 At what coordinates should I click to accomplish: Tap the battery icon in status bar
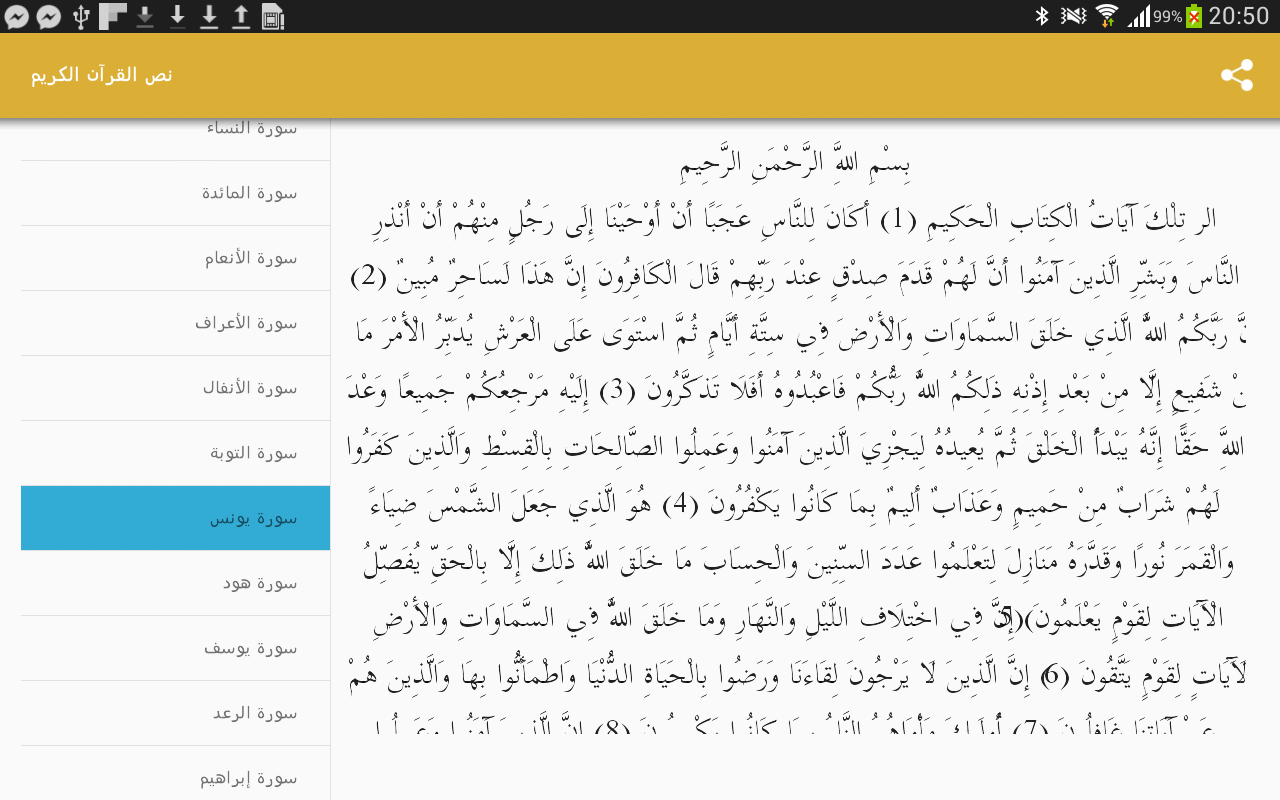1194,16
